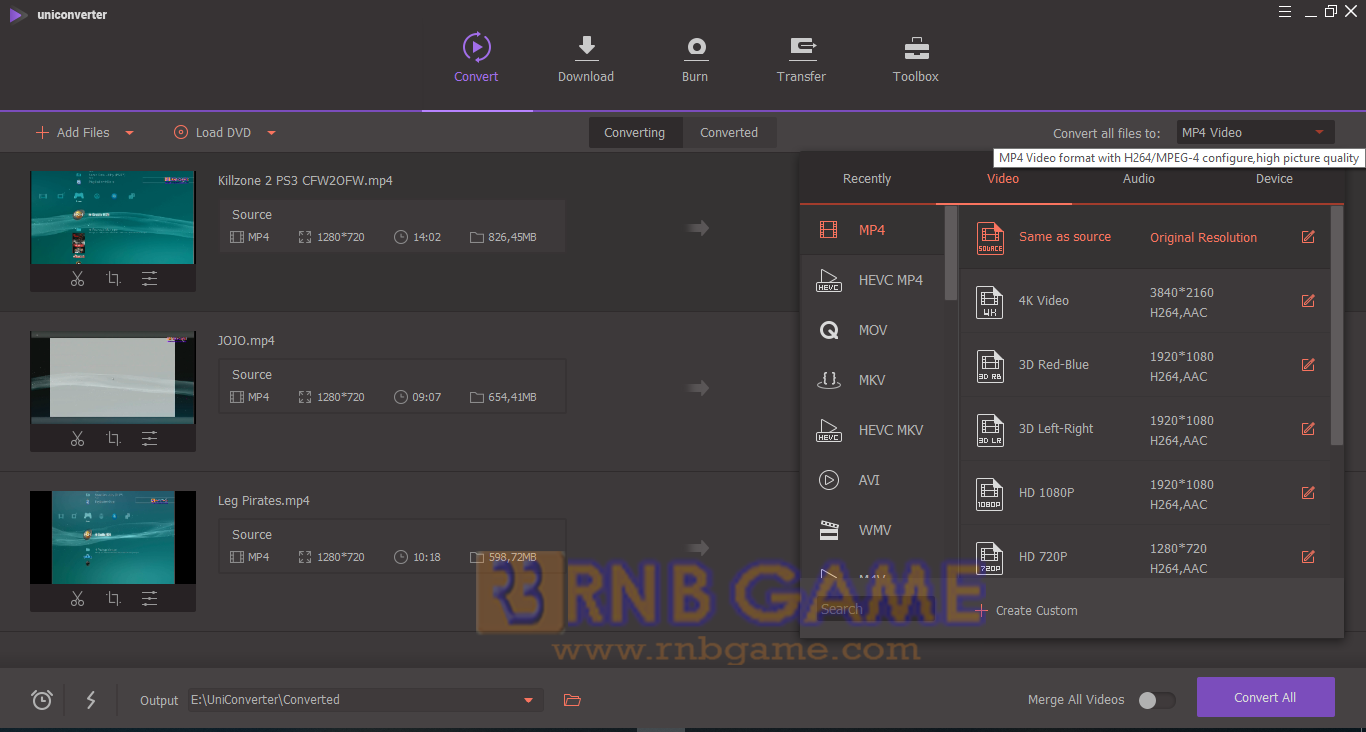Click the JOJO.mp4 video thumbnail
Viewport: 1366px width, 732px height.
click(113, 378)
